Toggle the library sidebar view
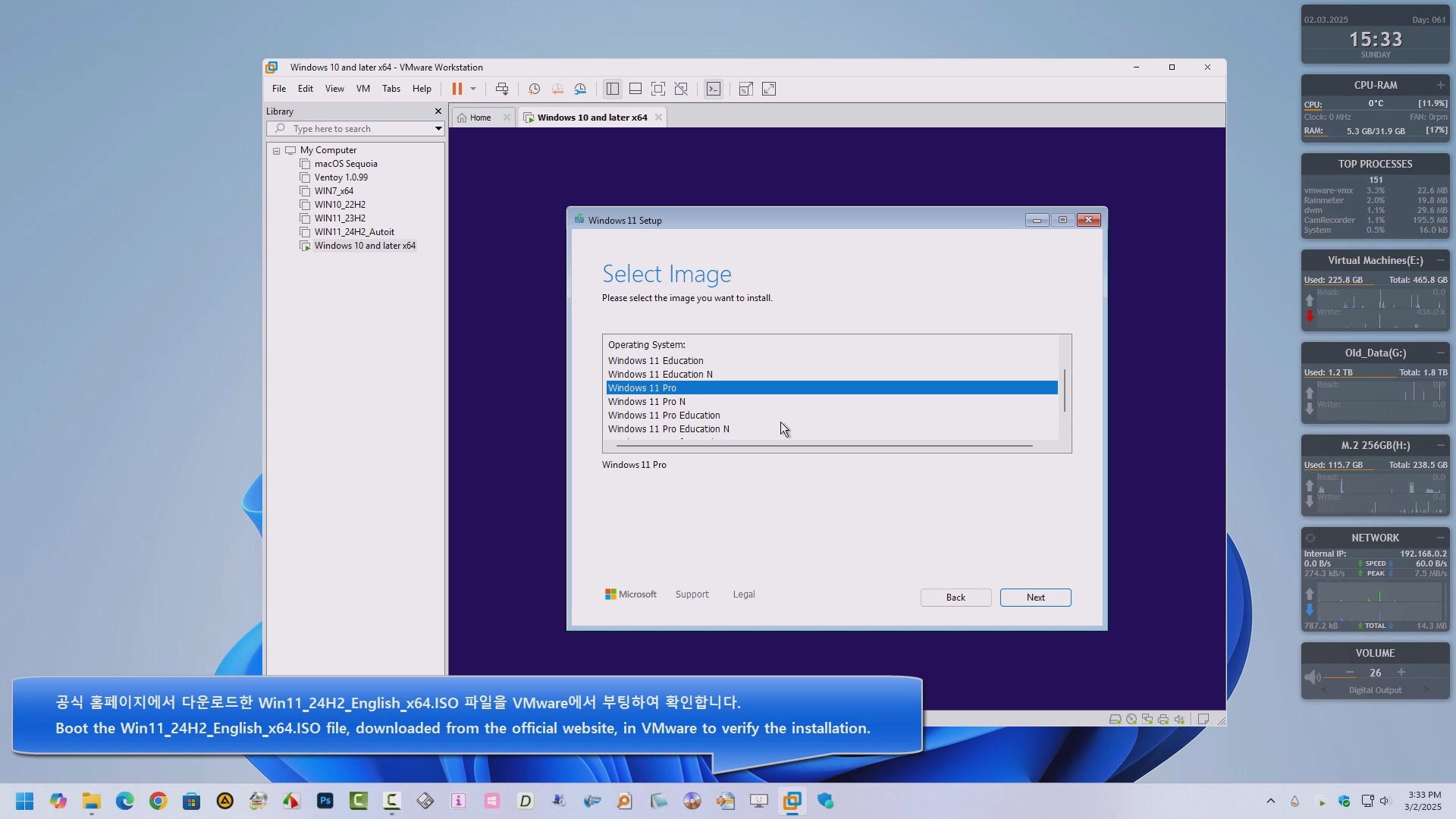 pos(613,89)
